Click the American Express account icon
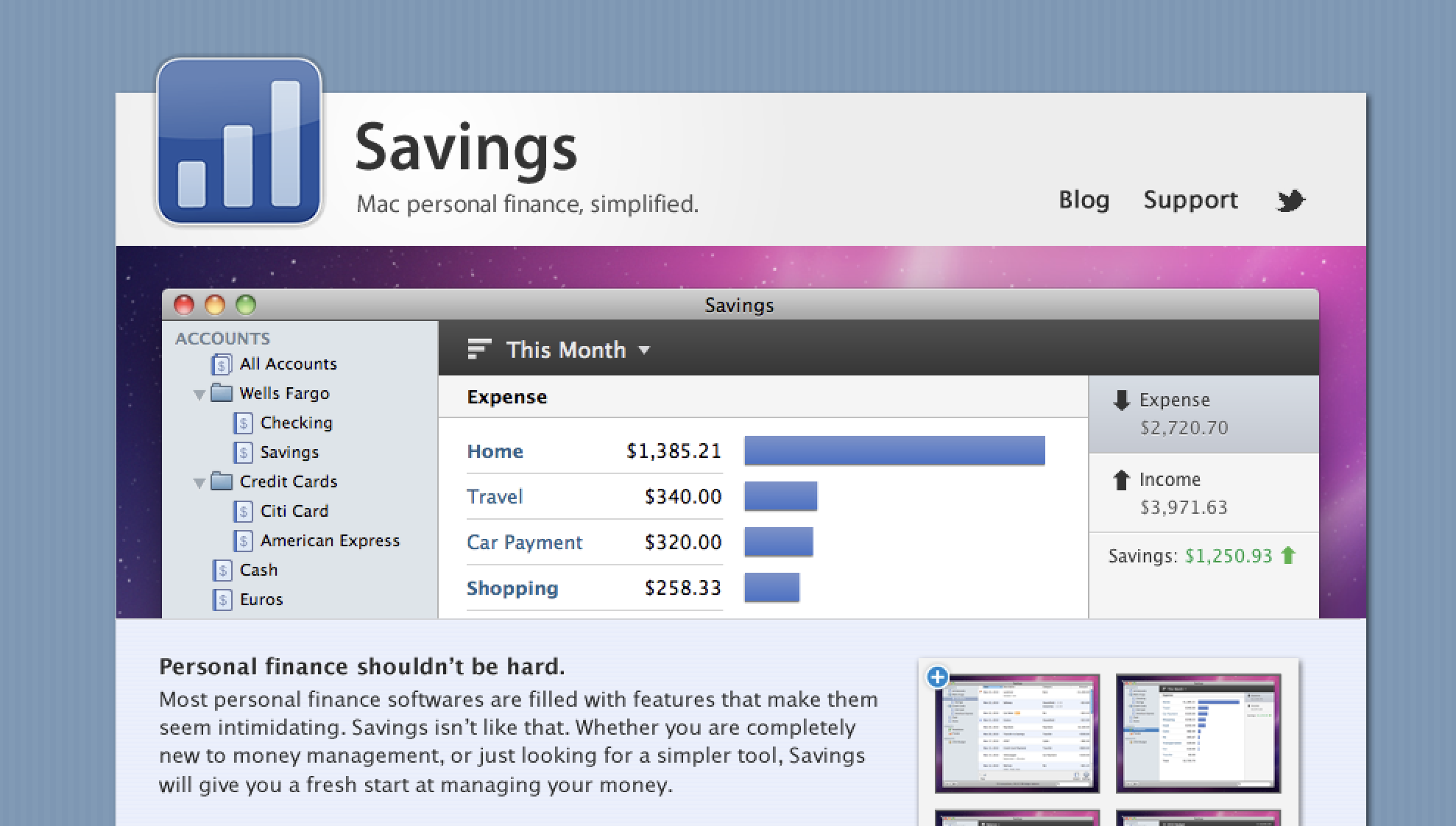 [243, 540]
